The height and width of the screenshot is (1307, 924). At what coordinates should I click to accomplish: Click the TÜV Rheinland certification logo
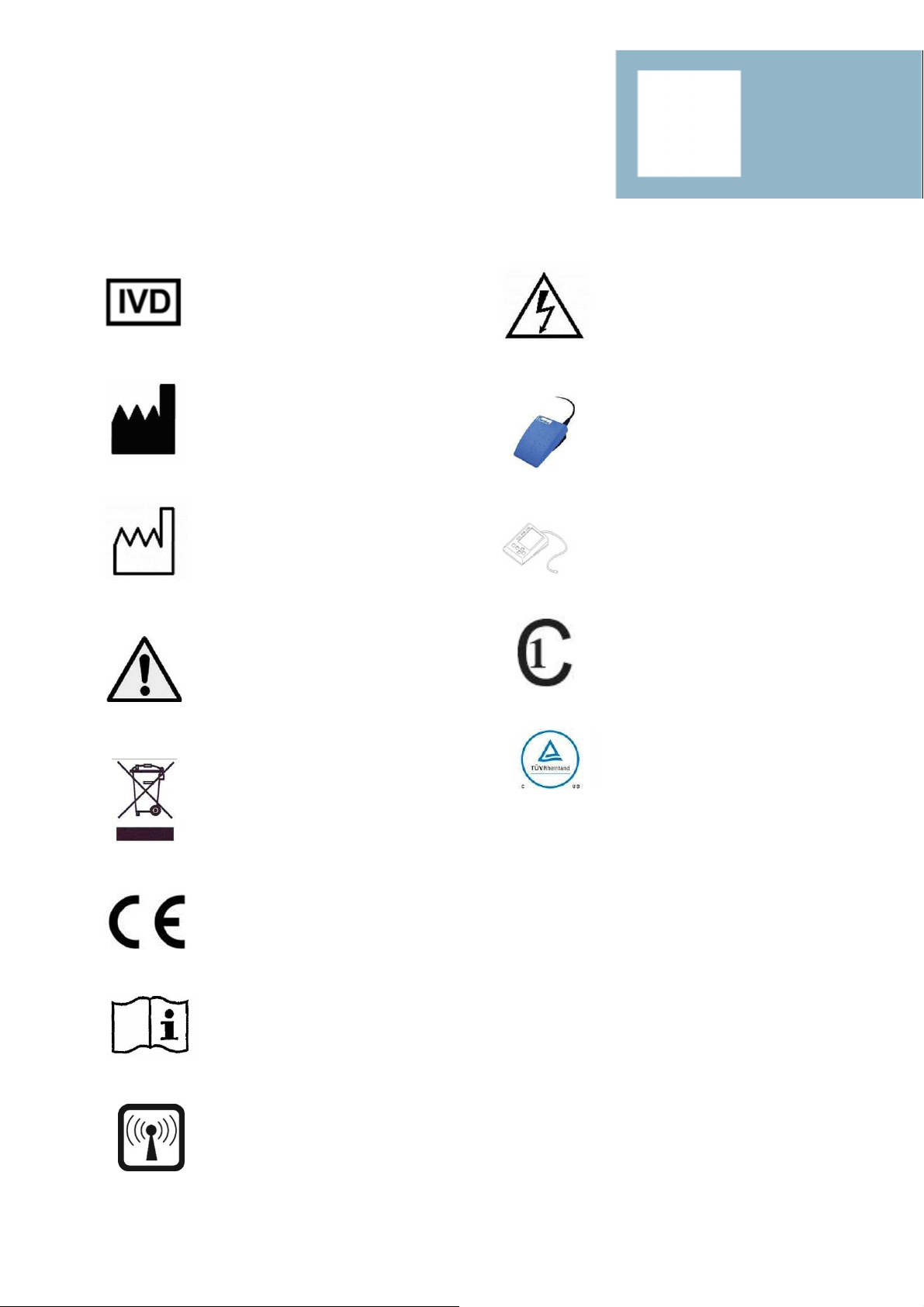point(550,760)
